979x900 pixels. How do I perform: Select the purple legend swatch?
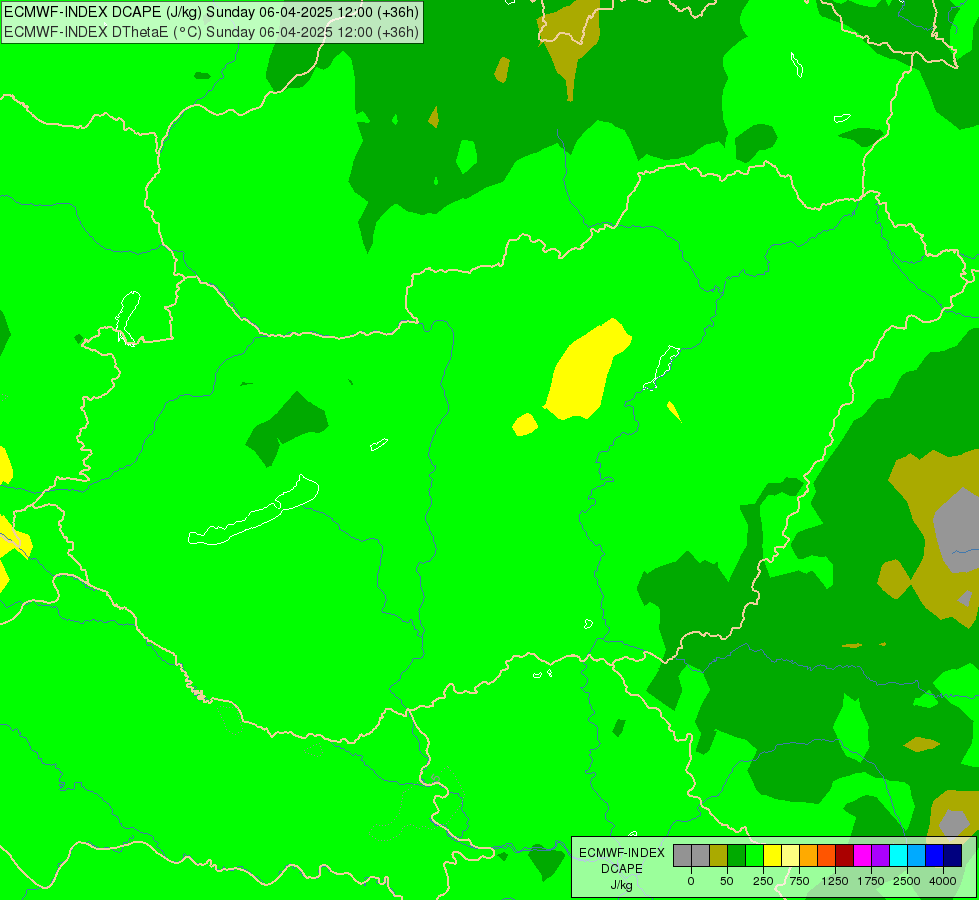(x=880, y=856)
